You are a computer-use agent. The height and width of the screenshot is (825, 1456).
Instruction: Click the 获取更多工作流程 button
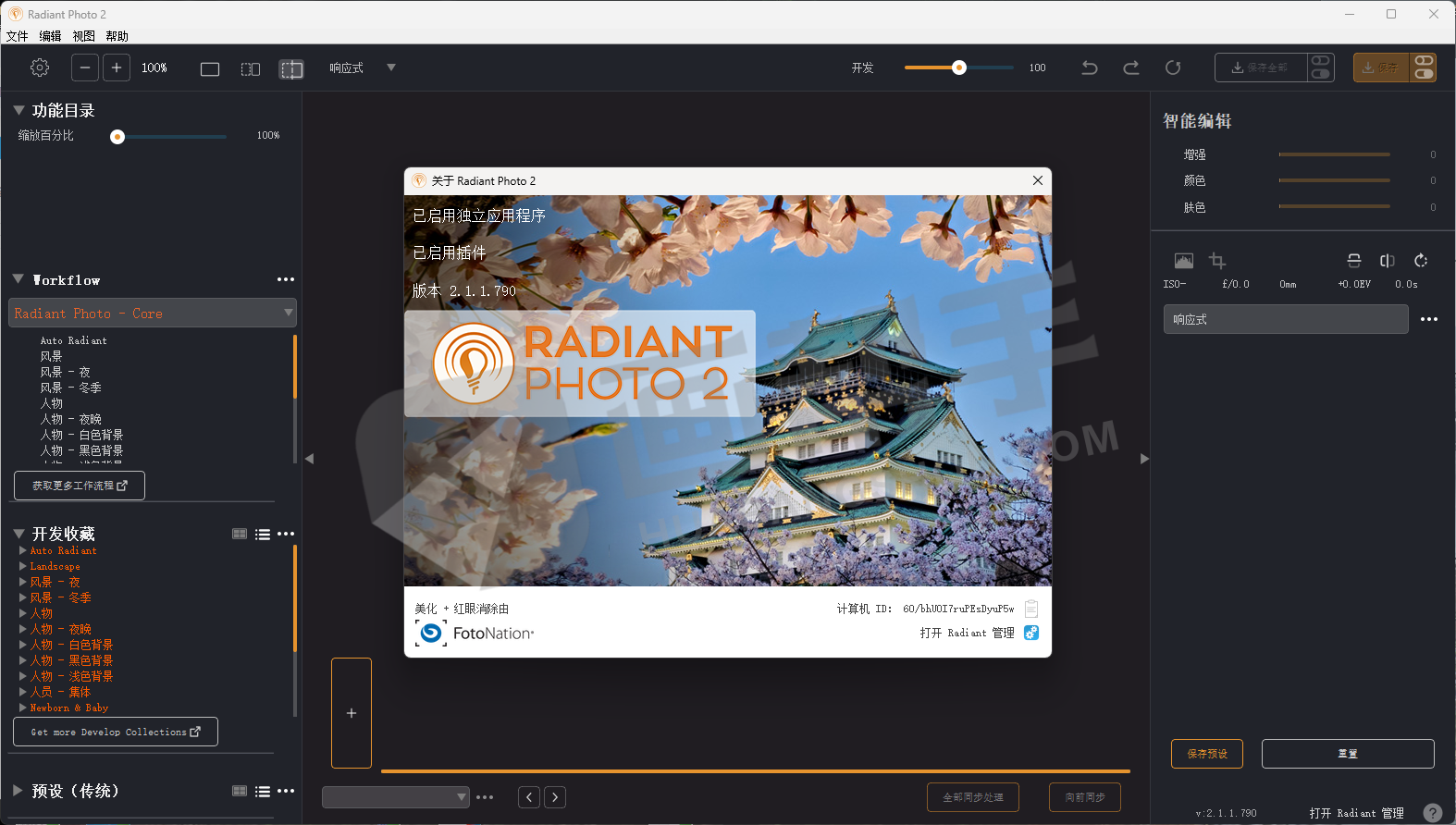click(80, 486)
